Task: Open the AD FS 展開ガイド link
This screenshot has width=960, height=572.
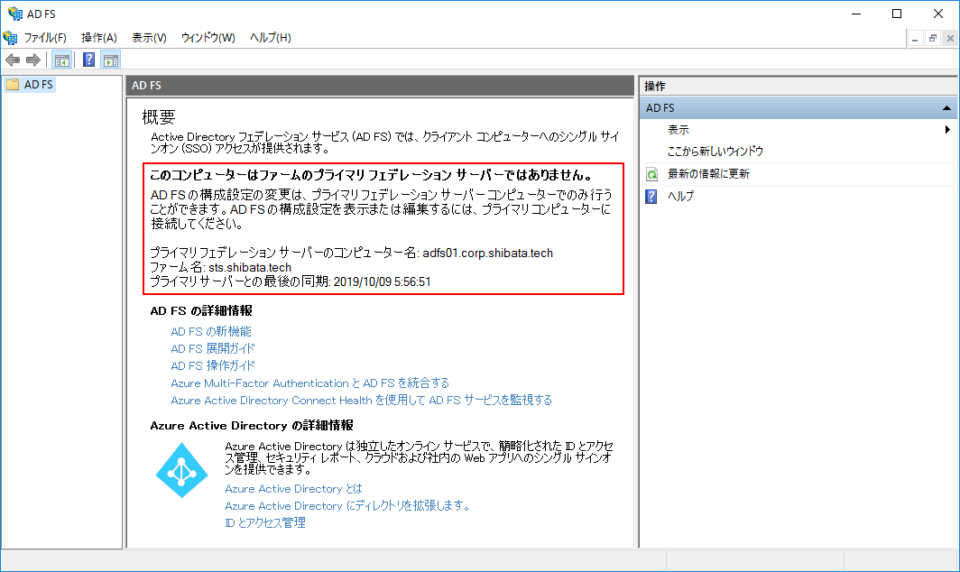Action: [213, 348]
